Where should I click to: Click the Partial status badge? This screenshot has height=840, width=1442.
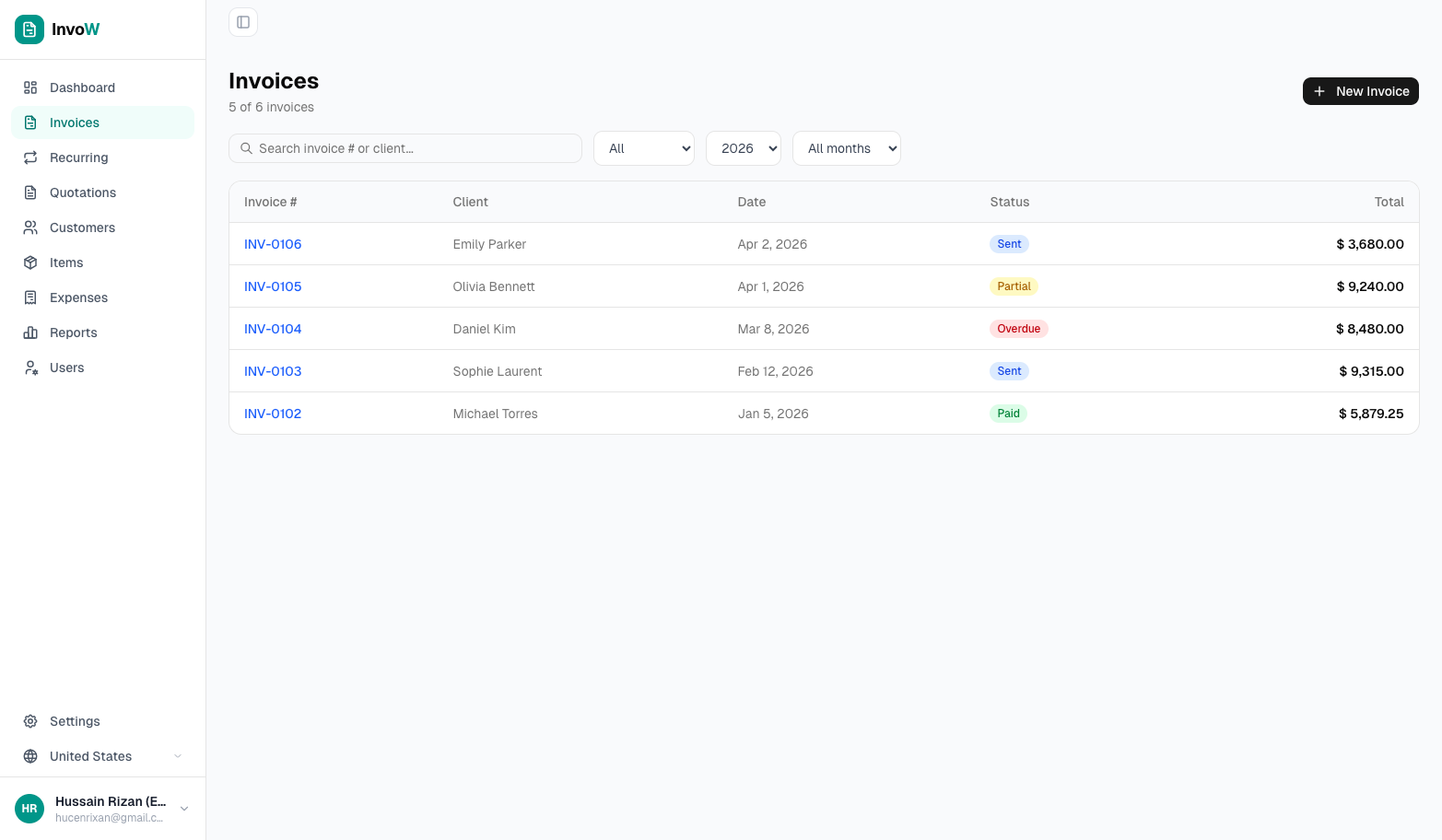1014,286
